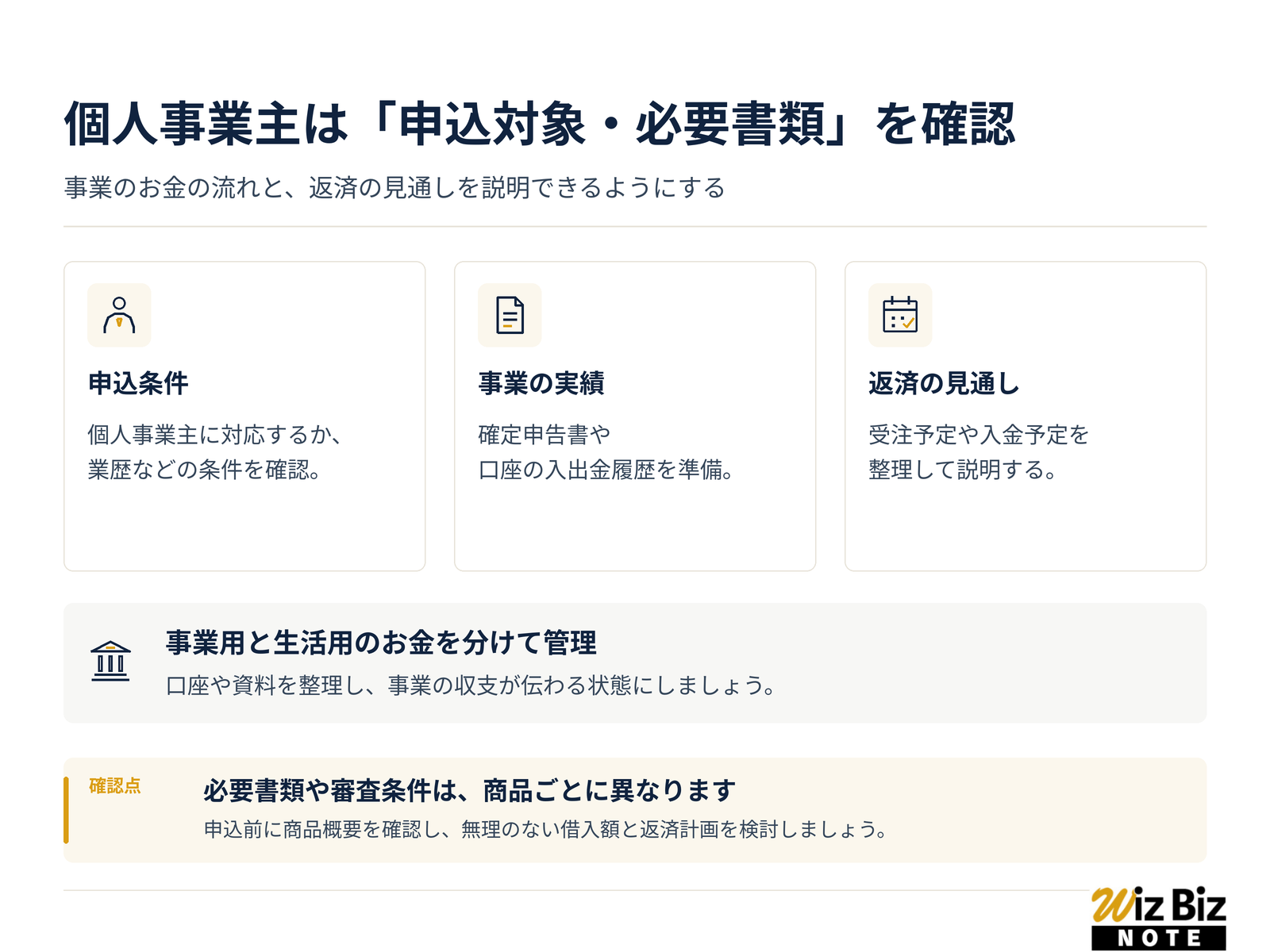Click the calendar check icon above 返済の見通し
The height and width of the screenshot is (952, 1270).
[x=900, y=315]
